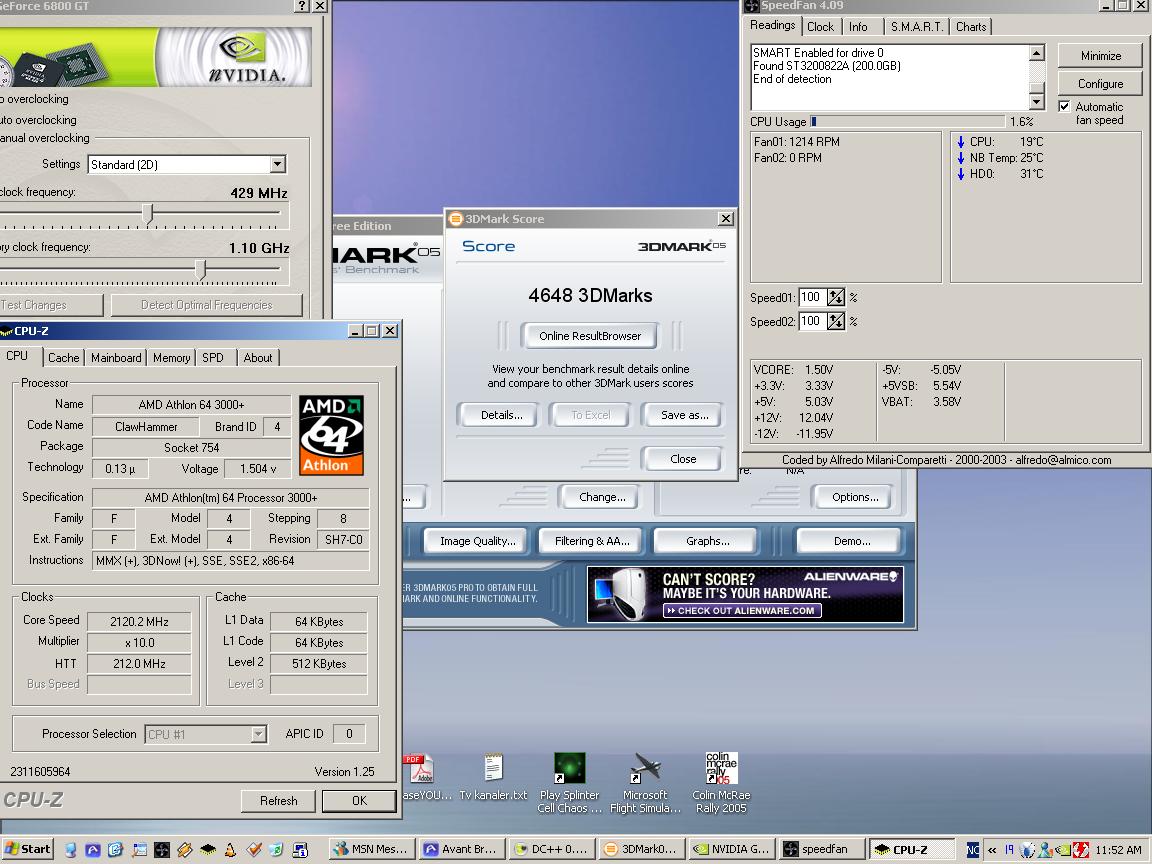Click the recycle bin quick launch icon
This screenshot has height=864, width=1152.
point(276,850)
